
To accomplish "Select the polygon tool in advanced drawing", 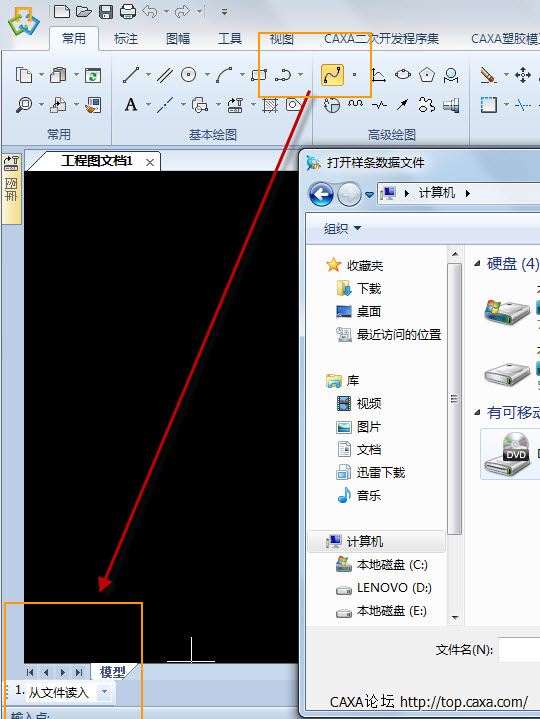I will [427, 75].
